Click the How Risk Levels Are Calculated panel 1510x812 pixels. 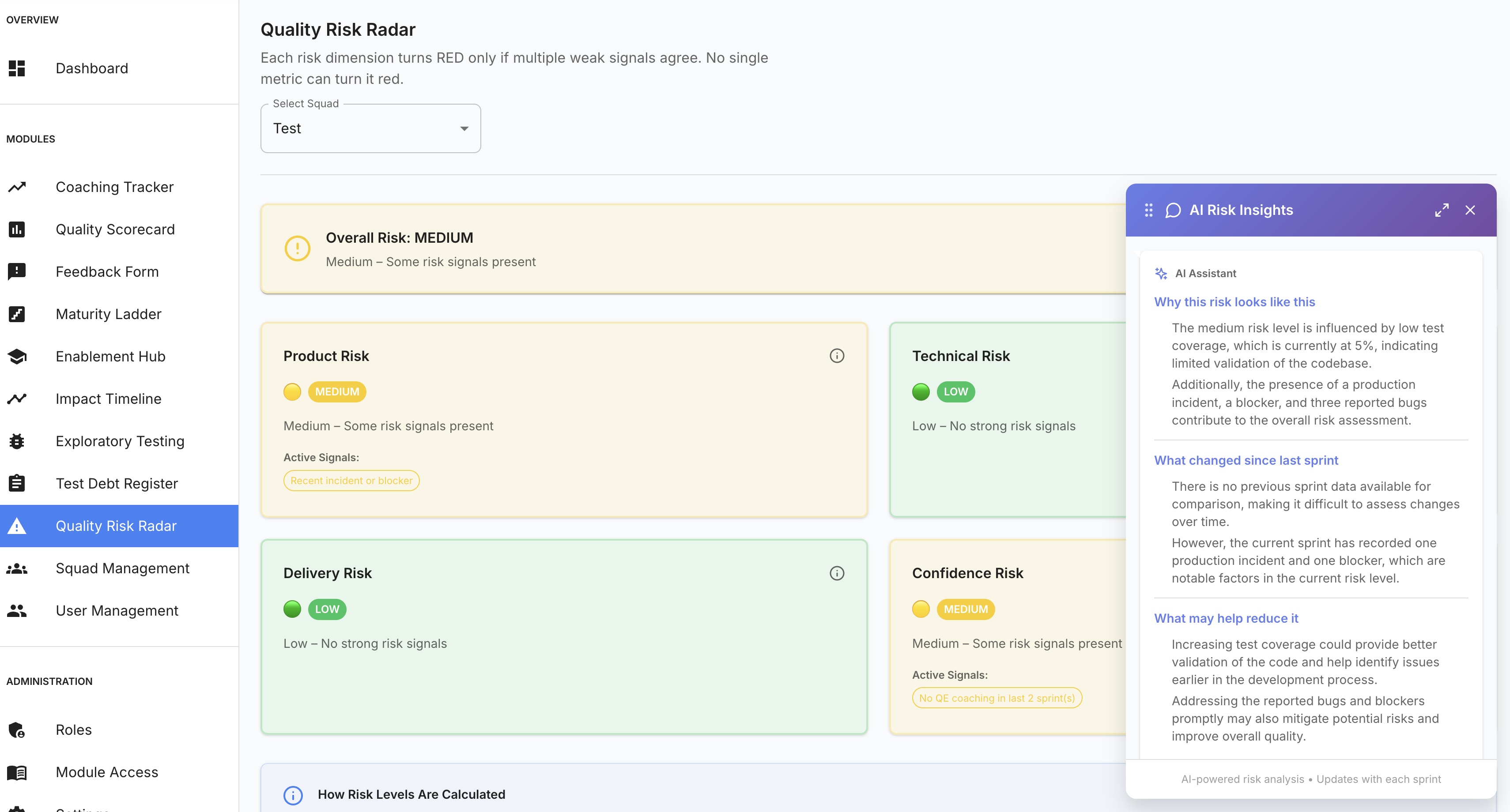693,788
